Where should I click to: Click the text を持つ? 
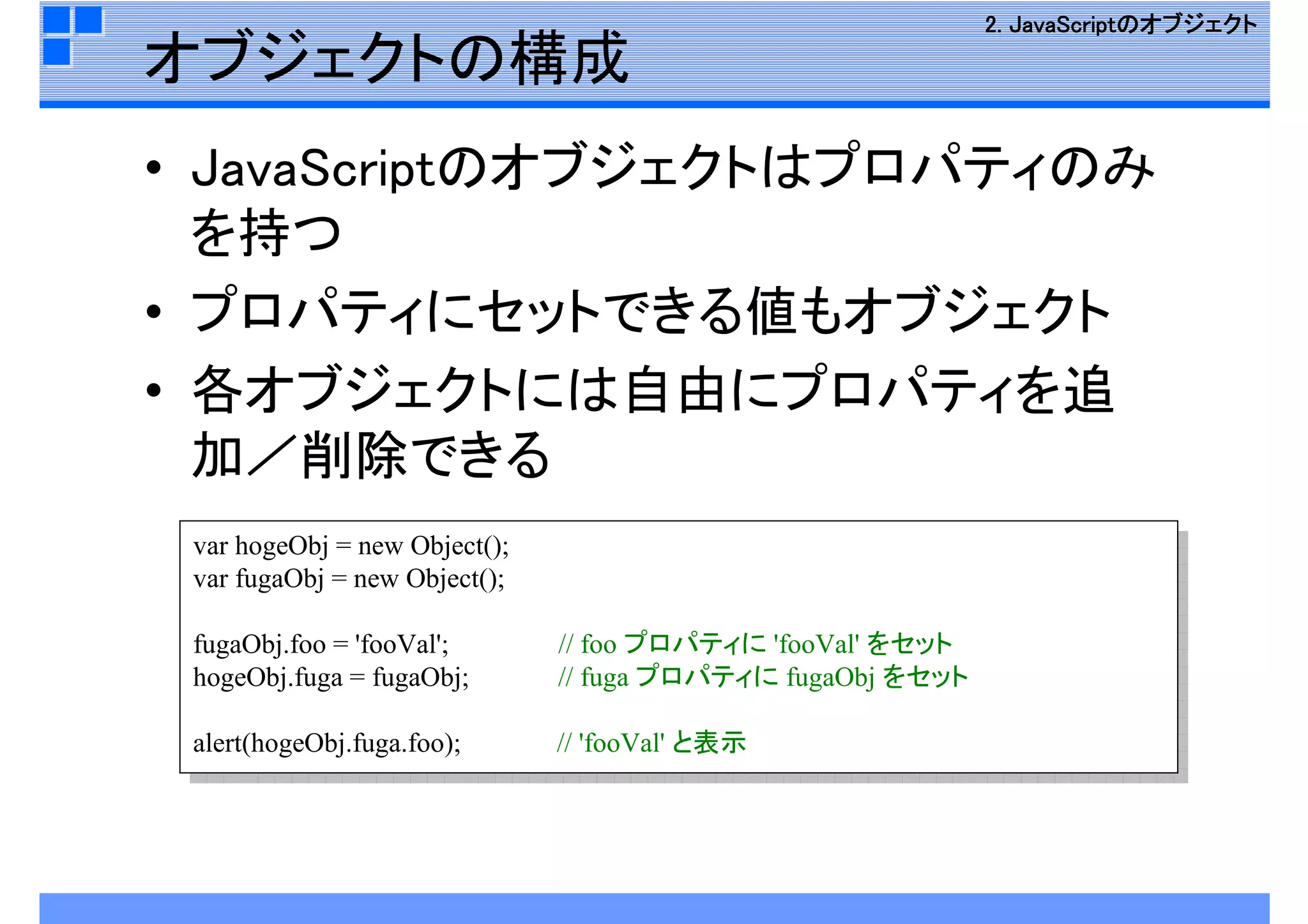coord(266,232)
